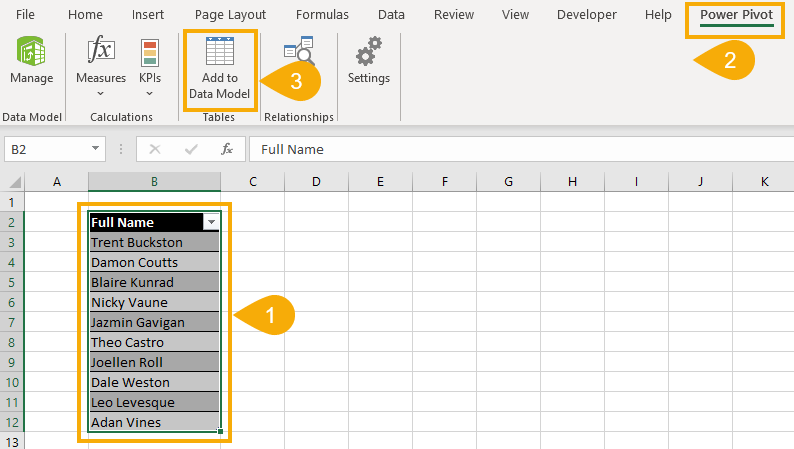Select column D header
This screenshot has width=794, height=449.
316,182
